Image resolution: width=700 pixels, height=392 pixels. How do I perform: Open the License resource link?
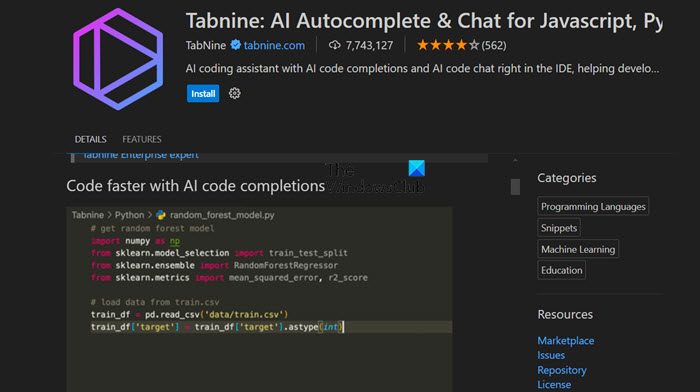coord(554,384)
